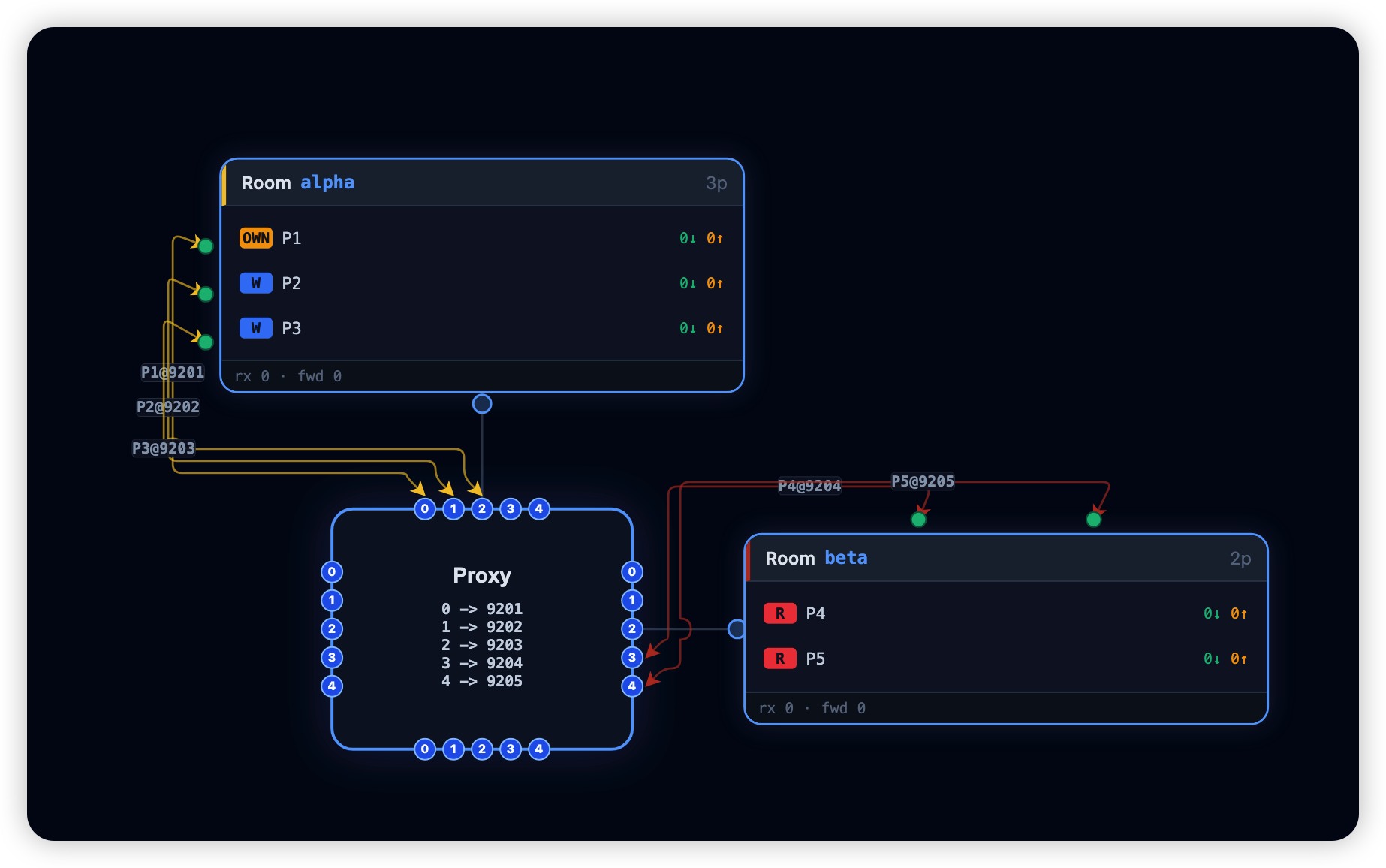The image size is (1386, 868).
Task: Click port 3 on Proxy right edge
Action: tap(632, 658)
